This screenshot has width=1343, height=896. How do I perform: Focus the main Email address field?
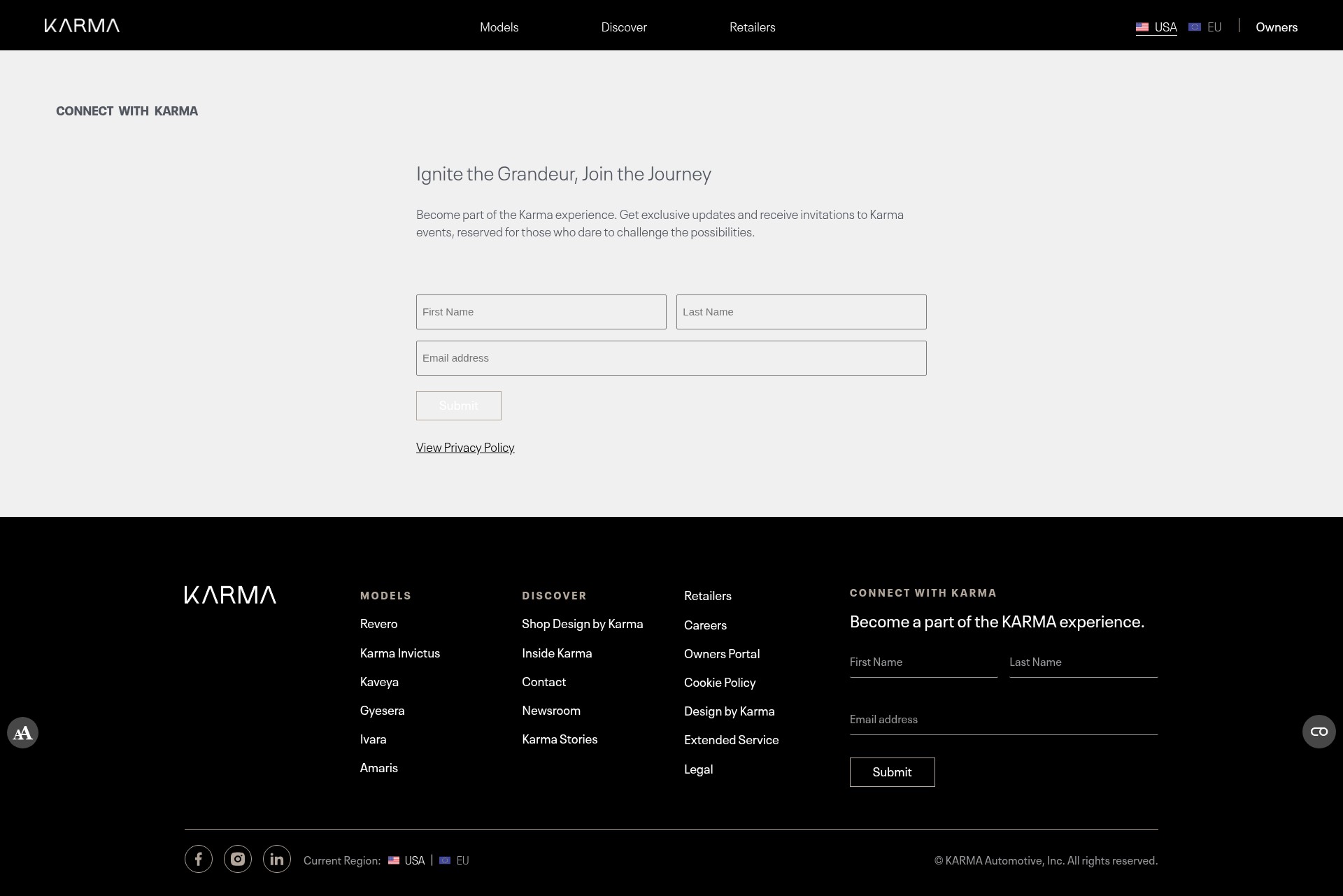[671, 358]
